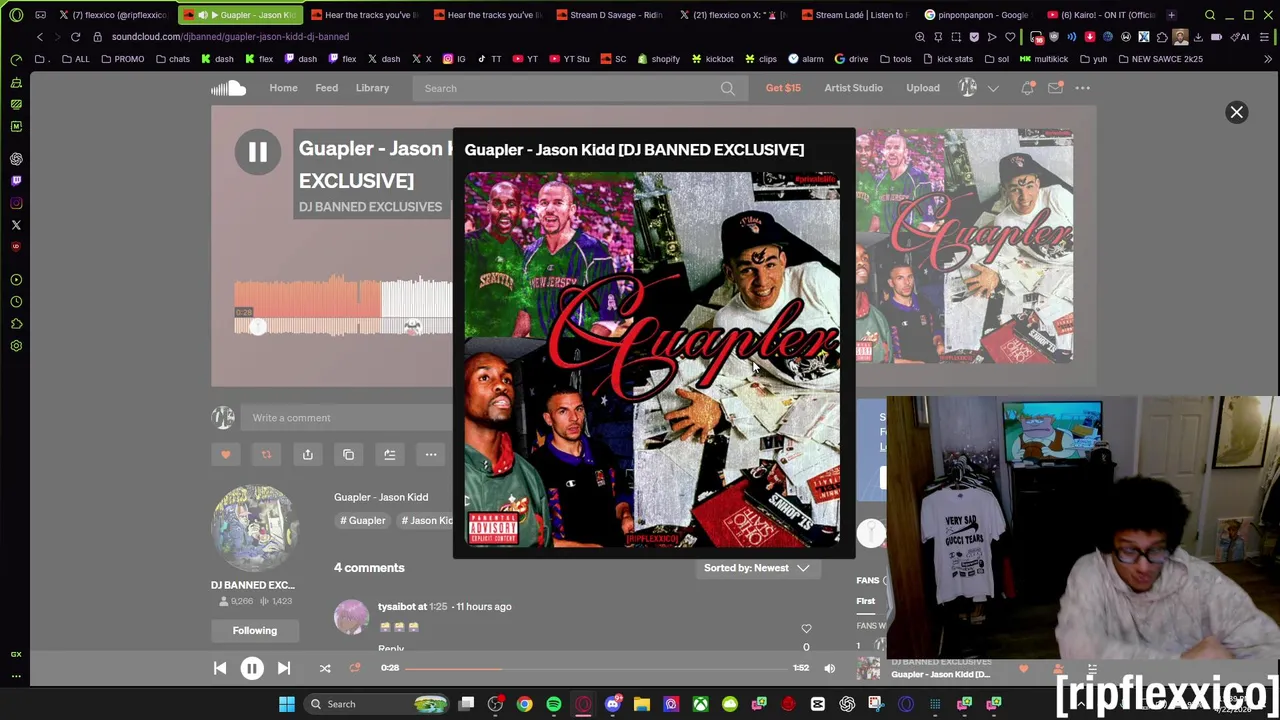
Task: Open the Windows Start menu
Action: [287, 704]
